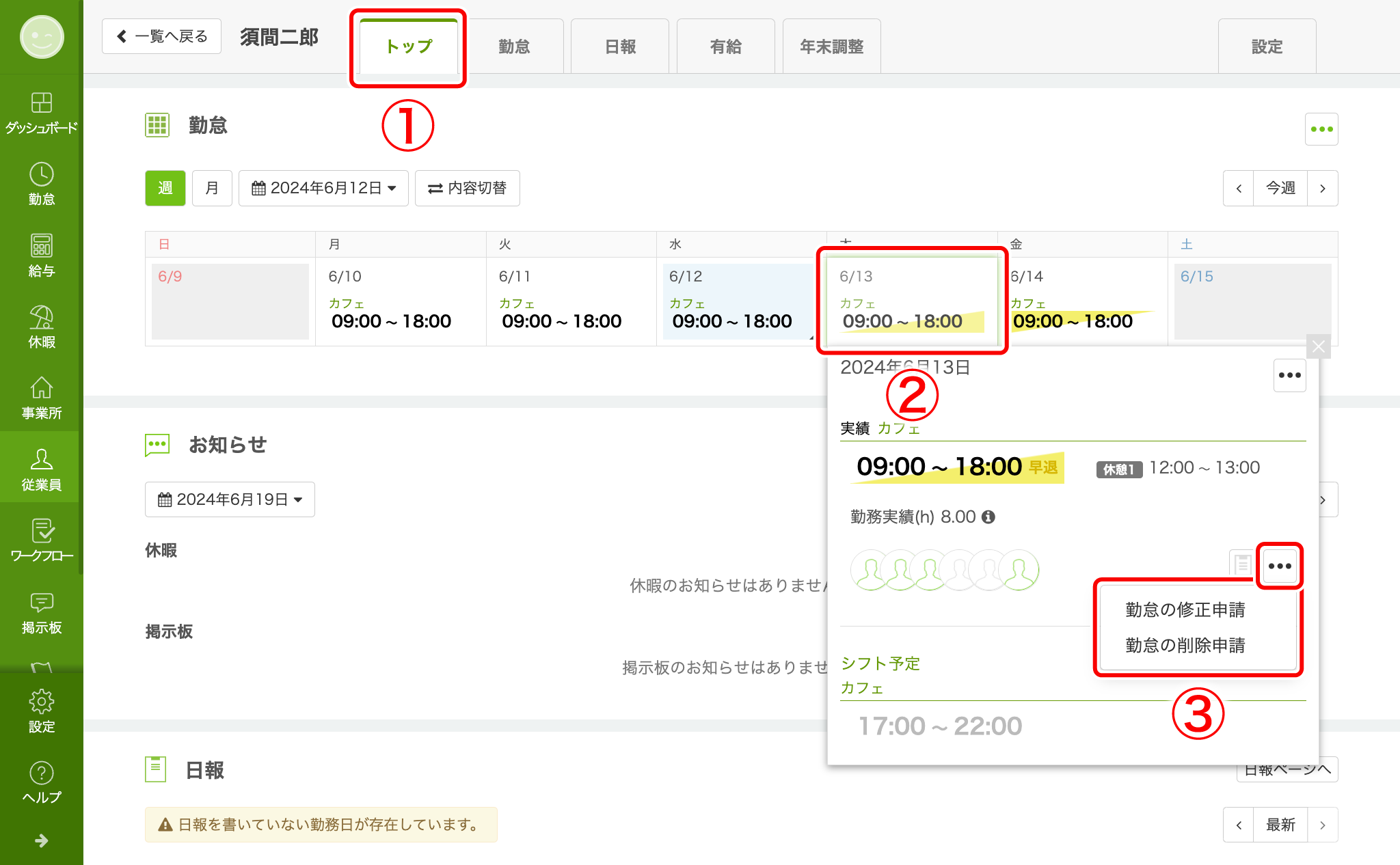
Task: Open 給与 payroll in the sidebar
Action: click(x=41, y=256)
